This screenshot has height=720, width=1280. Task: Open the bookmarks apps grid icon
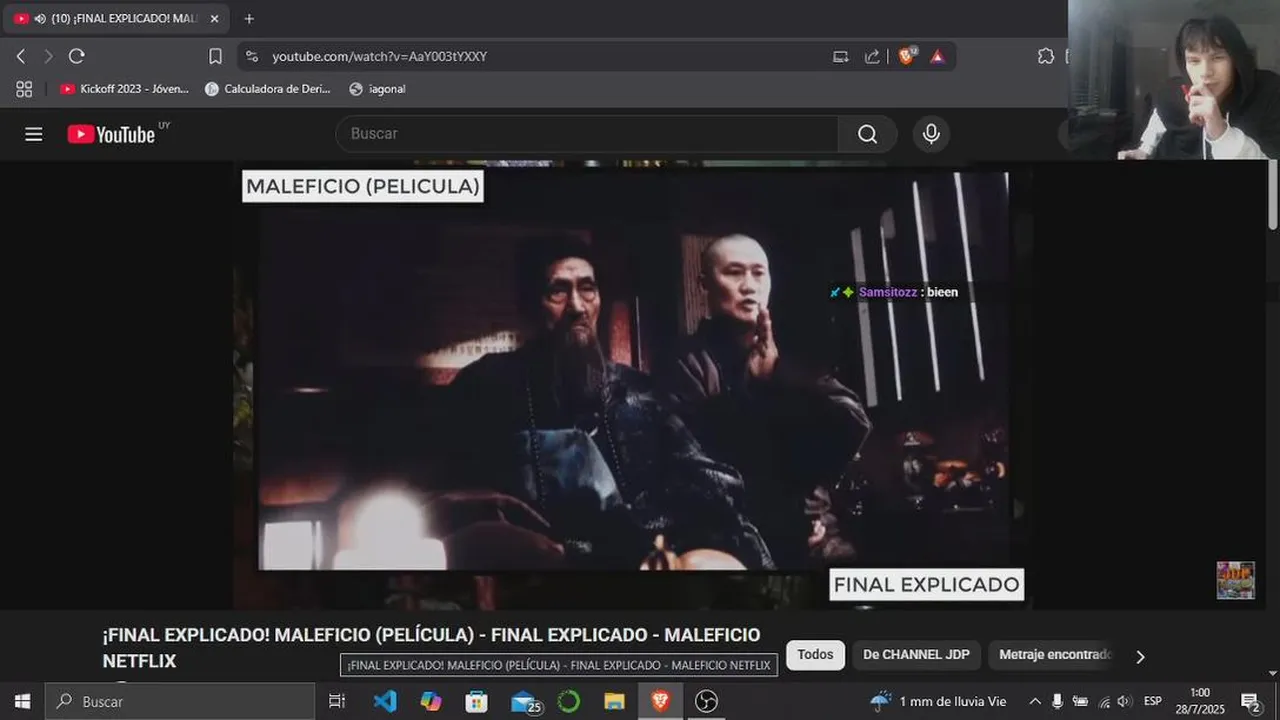pyautogui.click(x=24, y=89)
